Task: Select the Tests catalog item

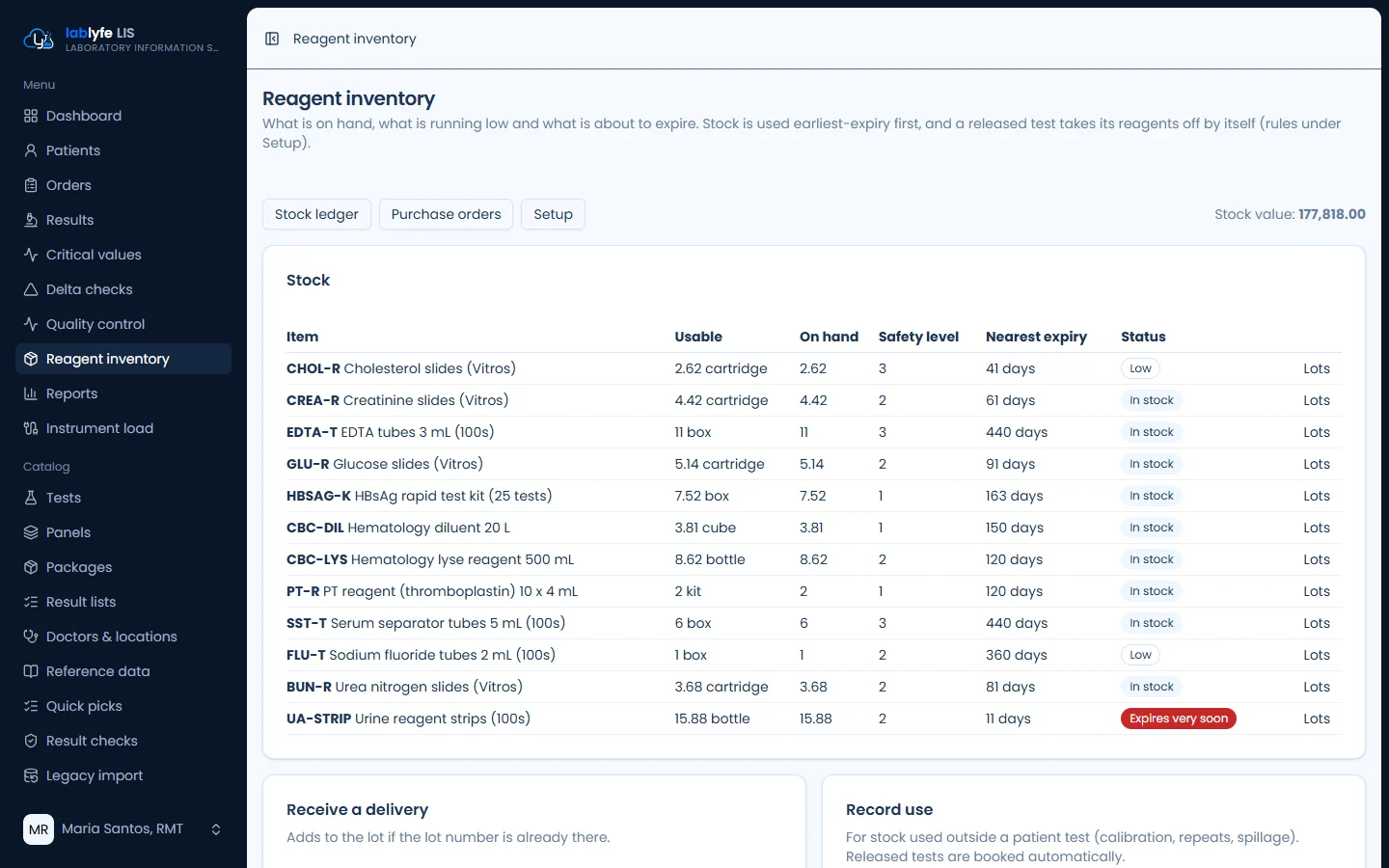Action: coord(123,498)
